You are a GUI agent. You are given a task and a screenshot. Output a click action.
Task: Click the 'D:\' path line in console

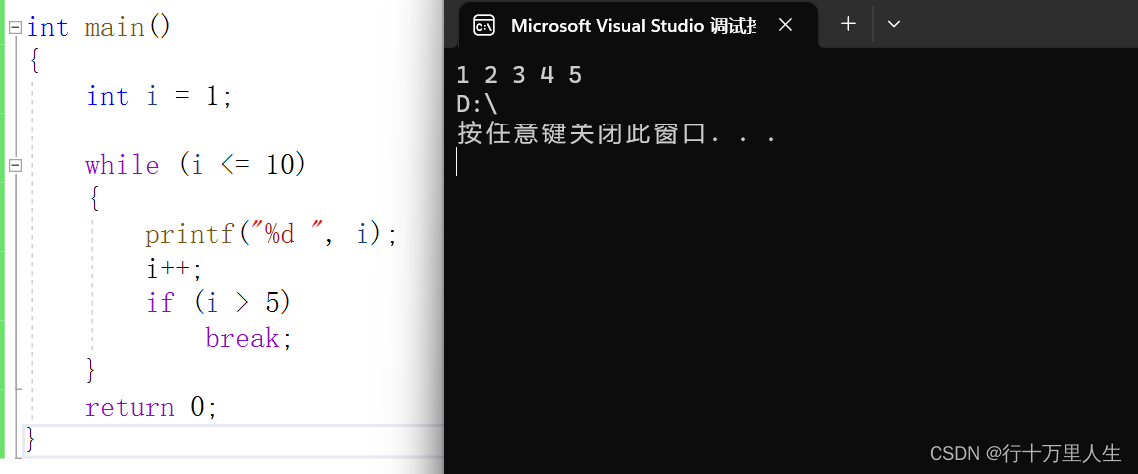[477, 105]
